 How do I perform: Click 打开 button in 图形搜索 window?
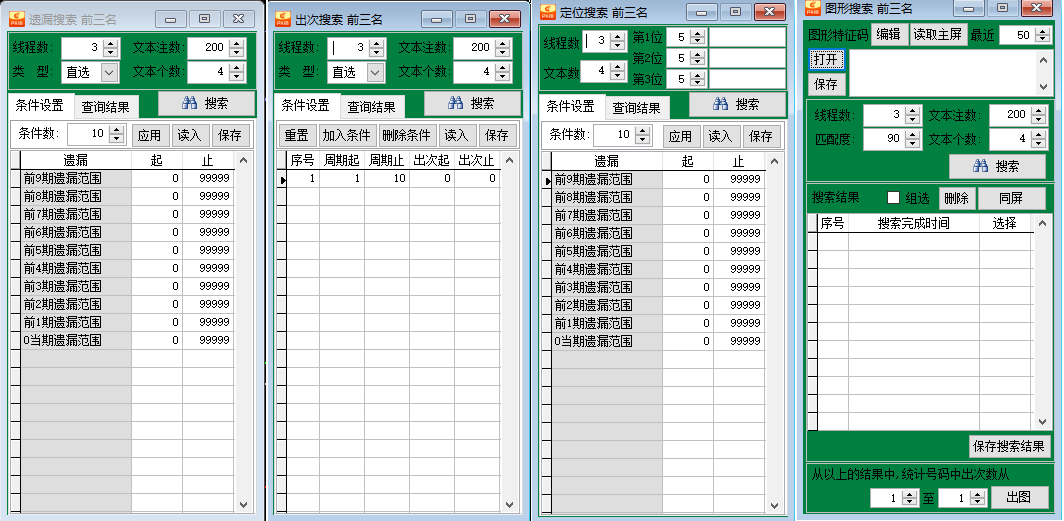[826, 60]
